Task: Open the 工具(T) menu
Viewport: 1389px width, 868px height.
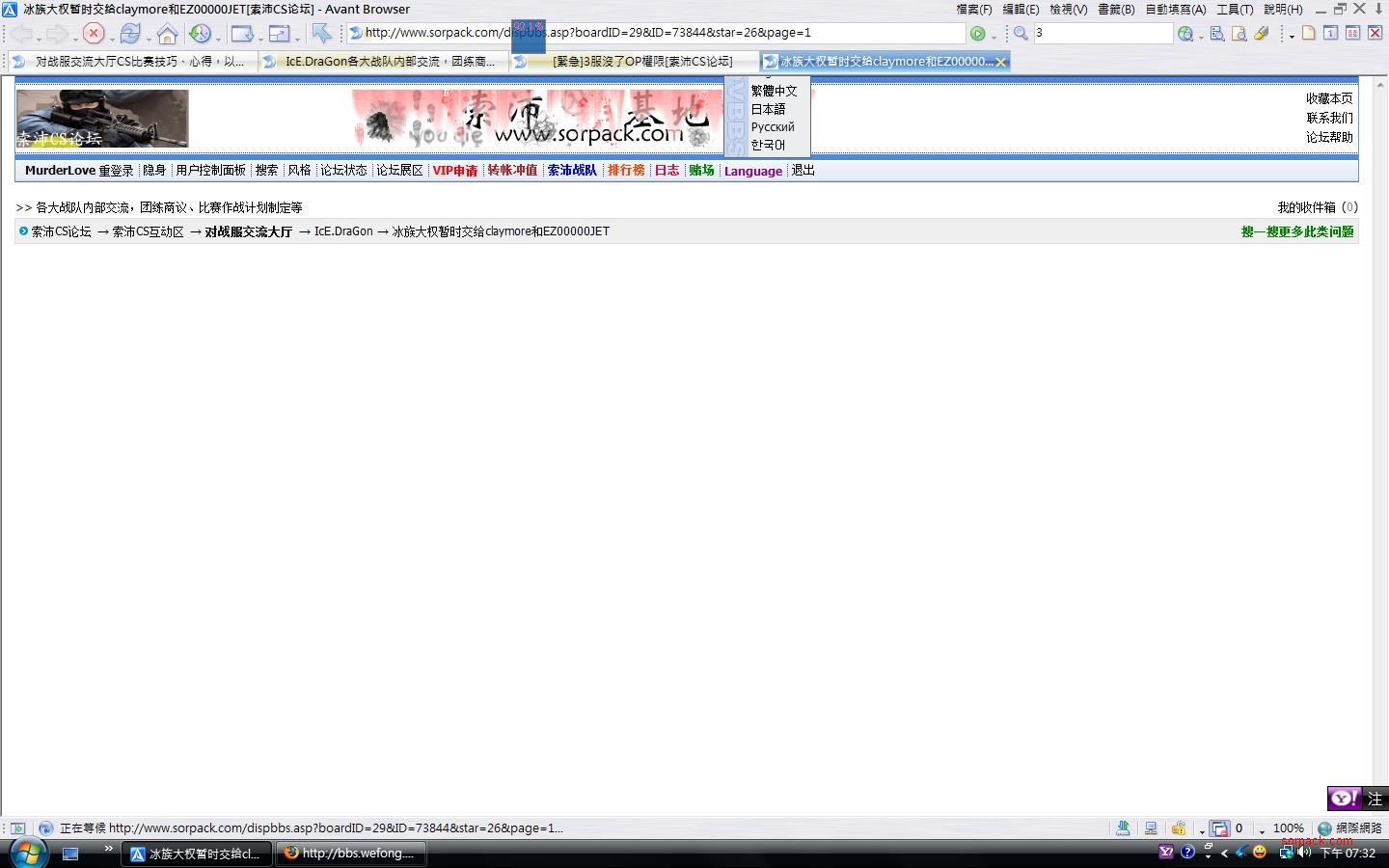Action: 1234,9
